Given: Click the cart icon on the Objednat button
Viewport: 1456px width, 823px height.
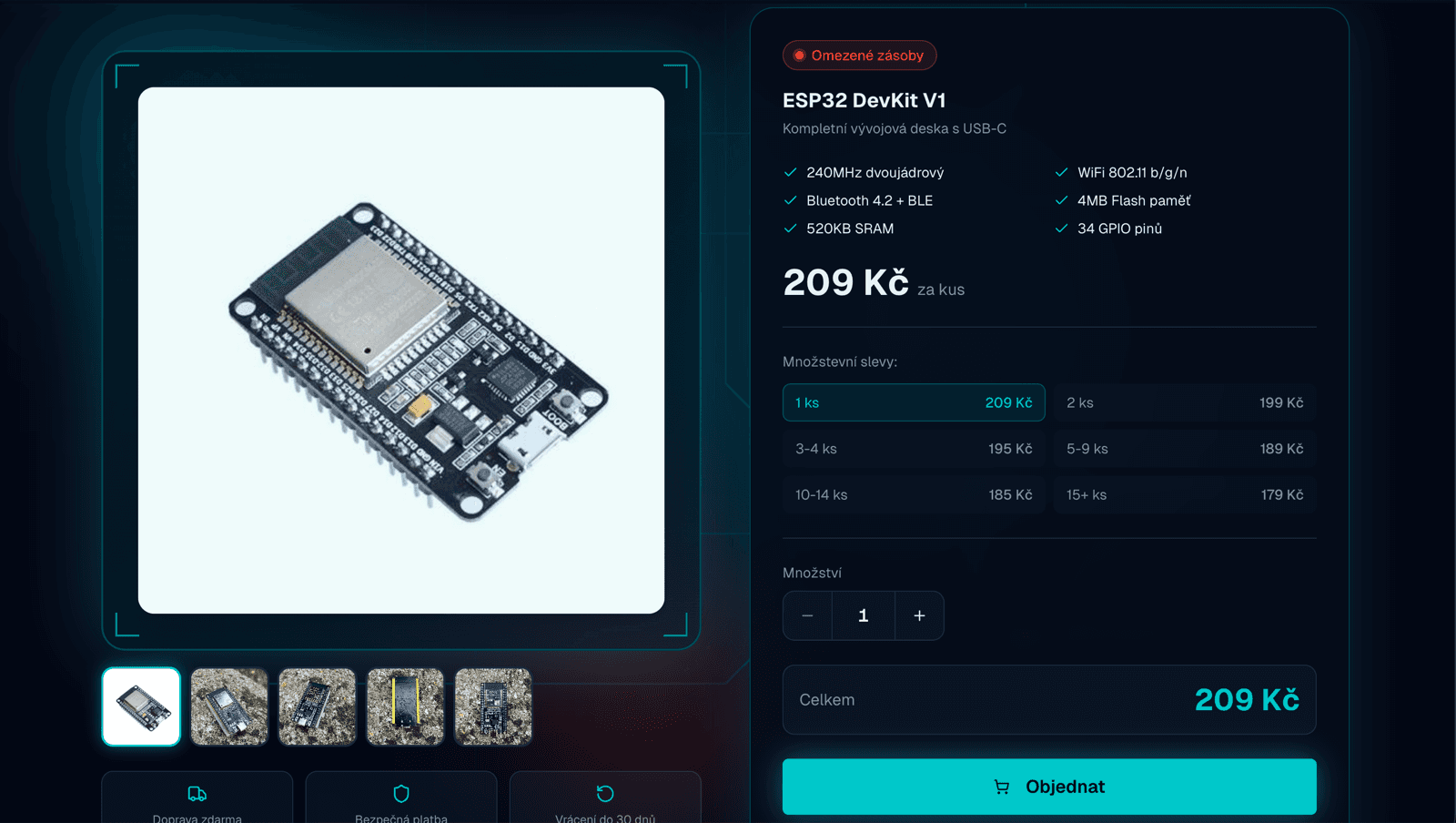Looking at the screenshot, I should [x=1002, y=787].
